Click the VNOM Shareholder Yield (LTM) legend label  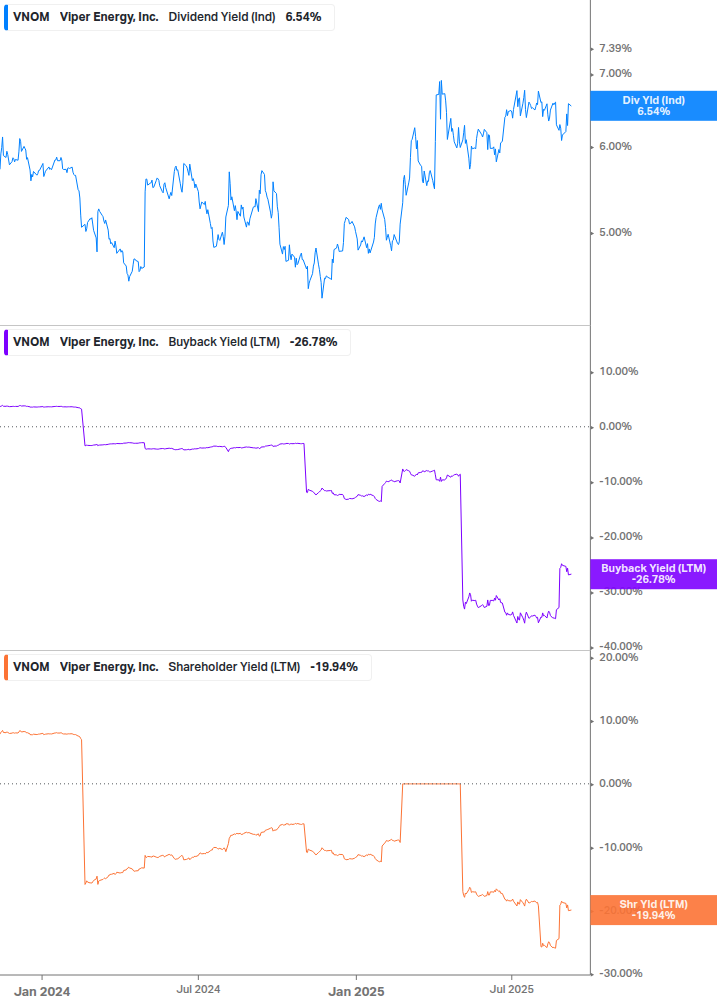tap(187, 667)
